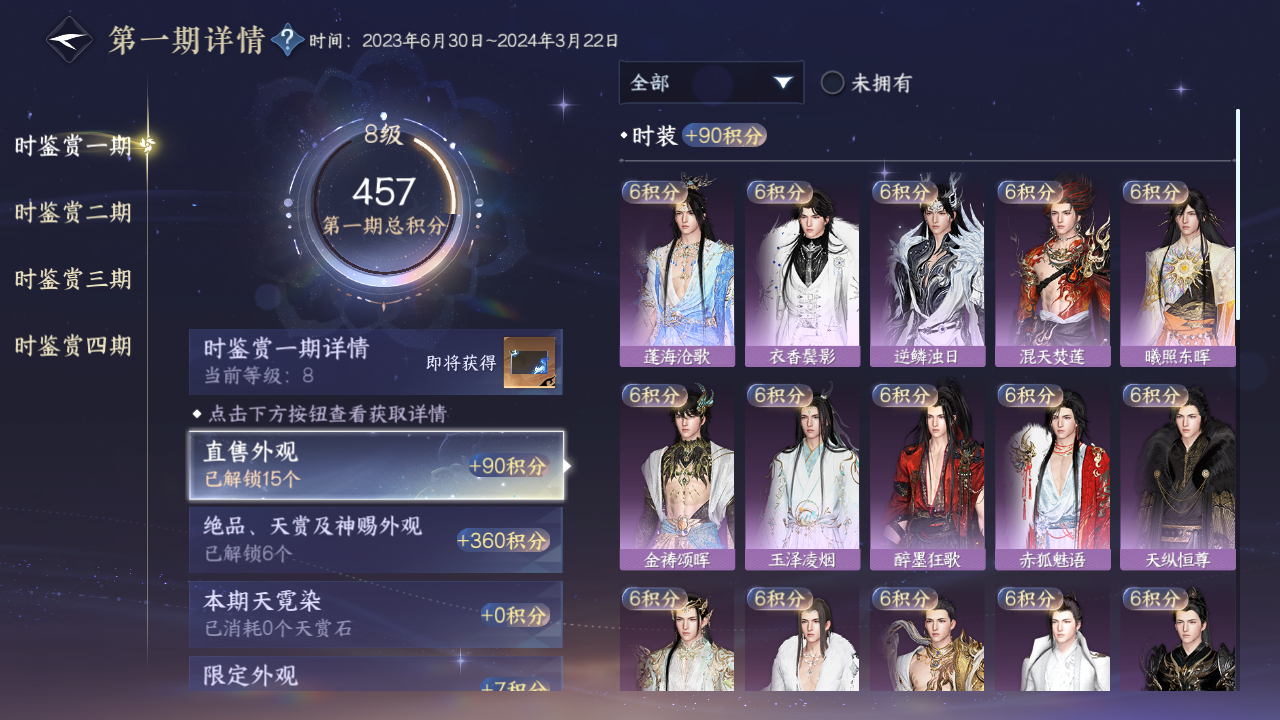This screenshot has height=720, width=1280.
Task: Open 本期天霓染 points section
Action: point(375,614)
